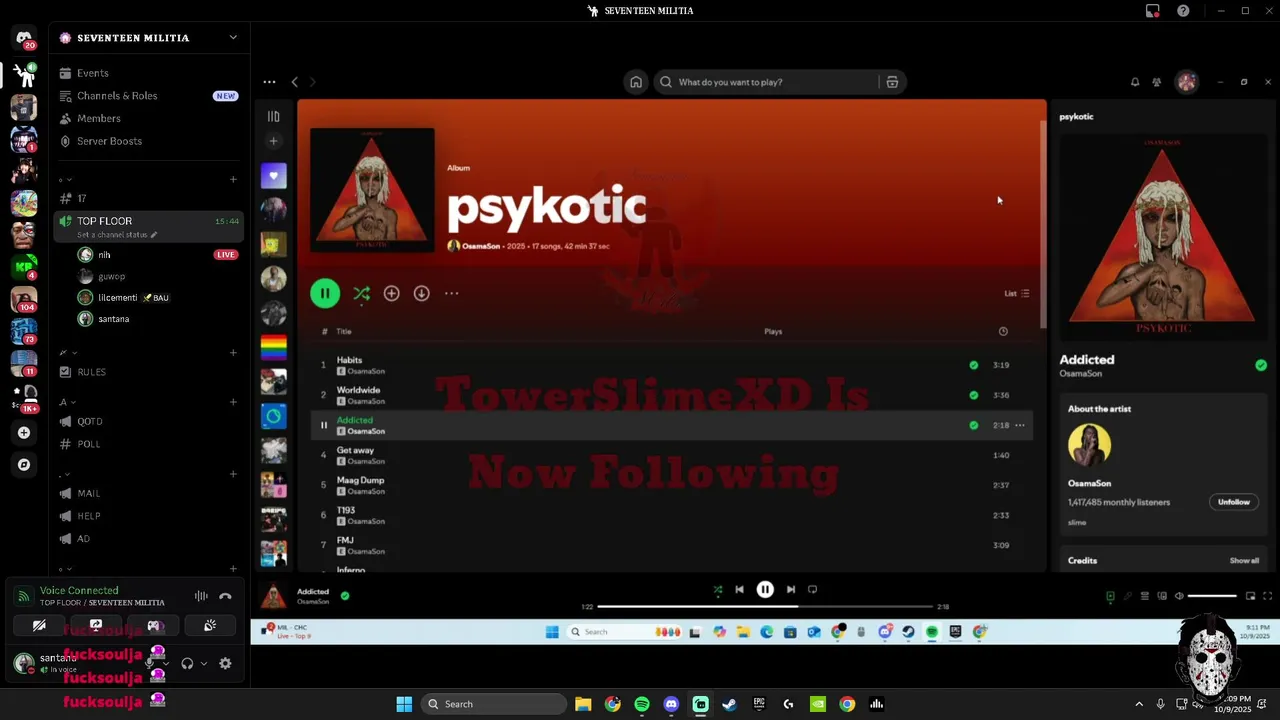Open Spotify profile avatar menu
The height and width of the screenshot is (720, 1280).
(x=1186, y=82)
